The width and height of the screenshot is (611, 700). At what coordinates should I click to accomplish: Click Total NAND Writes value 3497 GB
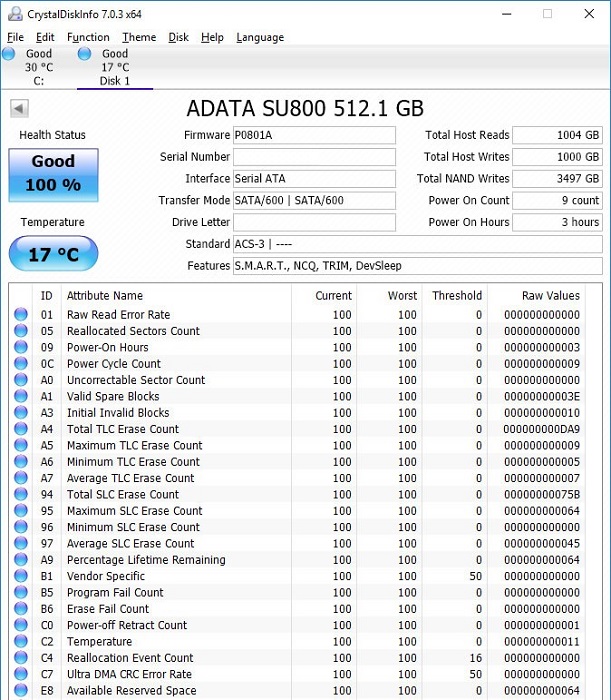pos(557,179)
